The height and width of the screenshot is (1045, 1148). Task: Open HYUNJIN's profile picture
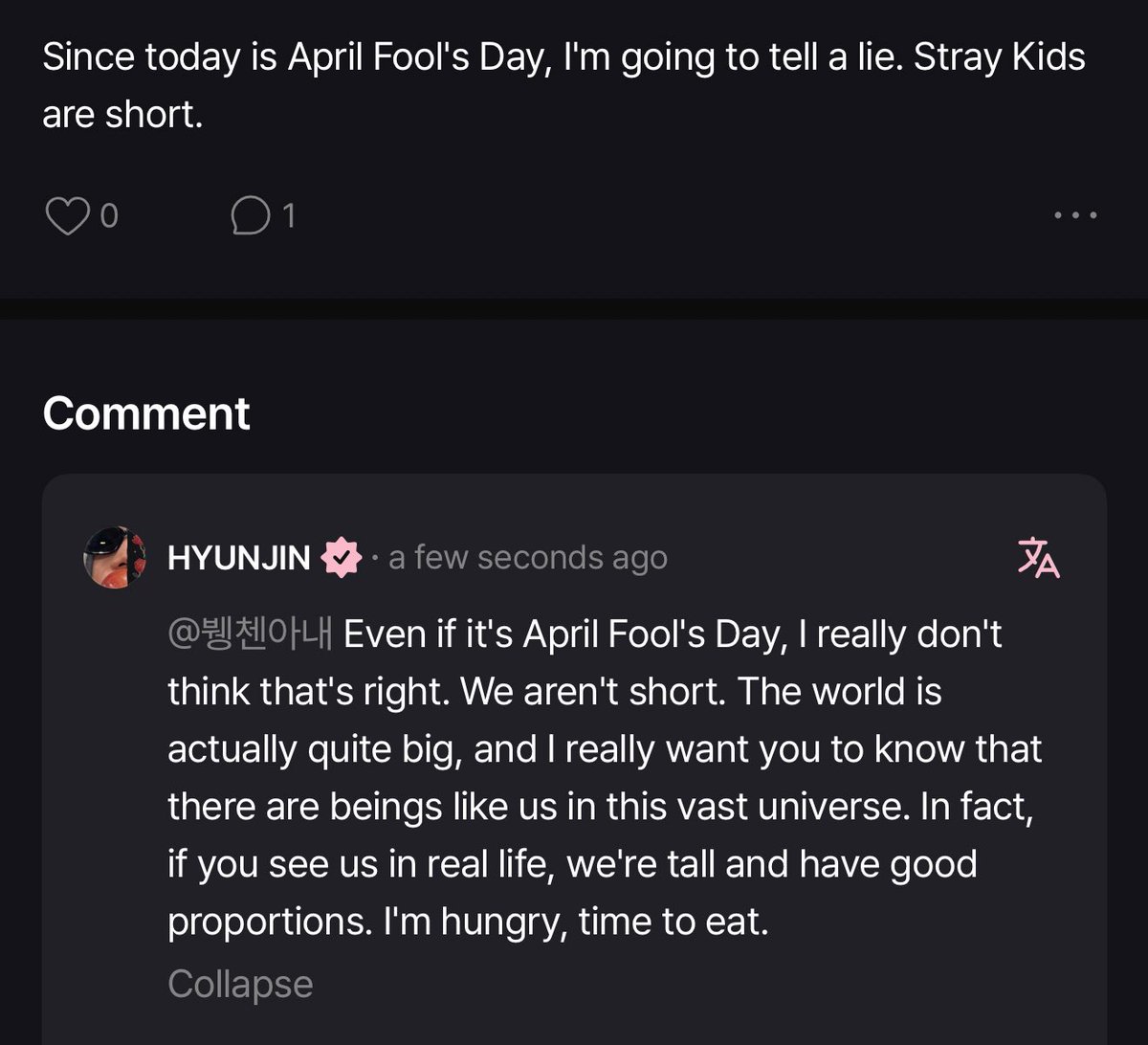tap(115, 558)
